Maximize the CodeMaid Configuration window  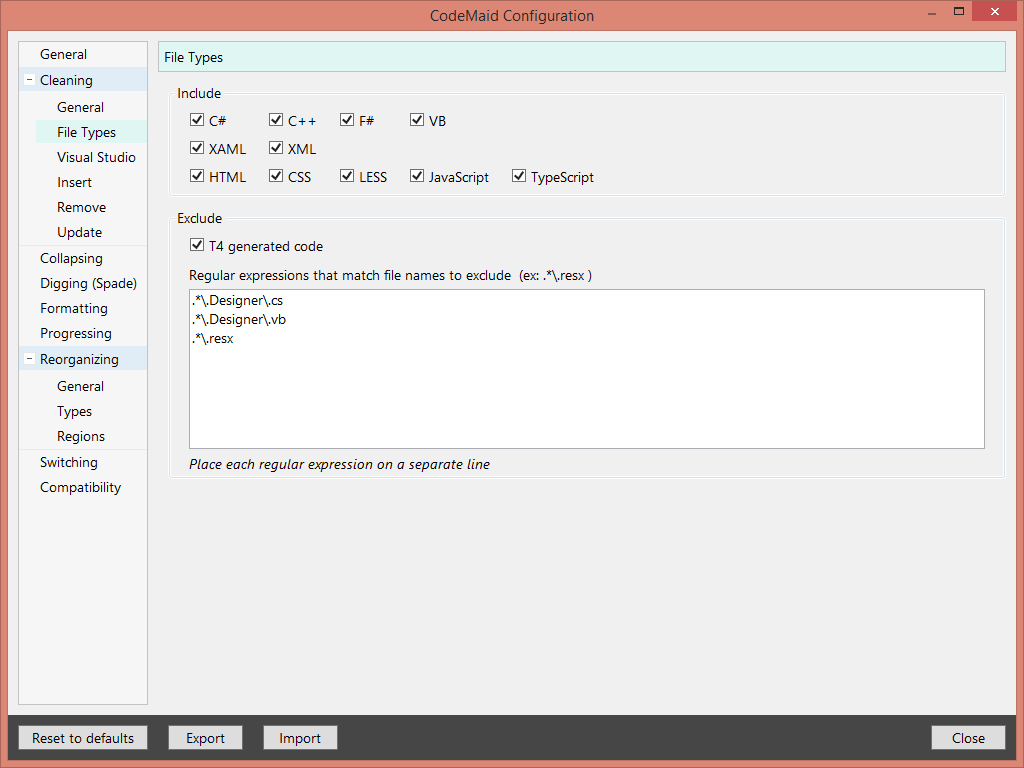pyautogui.click(x=959, y=11)
